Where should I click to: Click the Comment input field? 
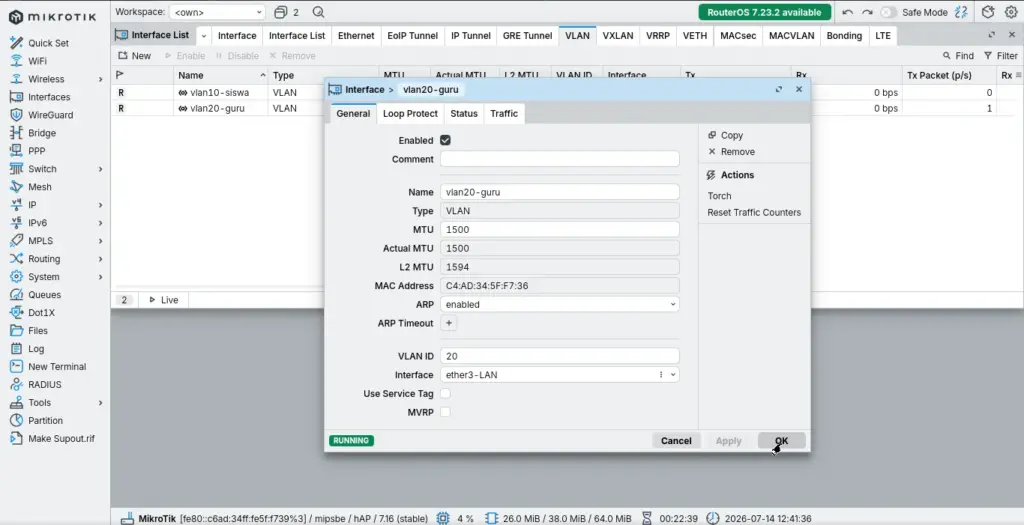click(x=560, y=159)
